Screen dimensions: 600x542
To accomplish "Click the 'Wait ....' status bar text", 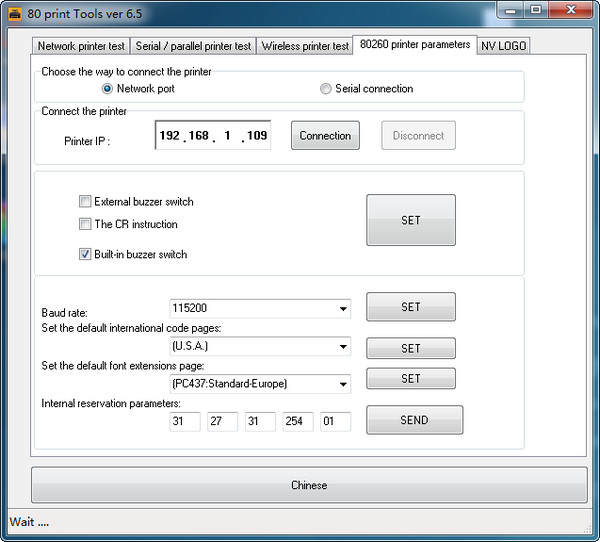I will pyautogui.click(x=29, y=522).
